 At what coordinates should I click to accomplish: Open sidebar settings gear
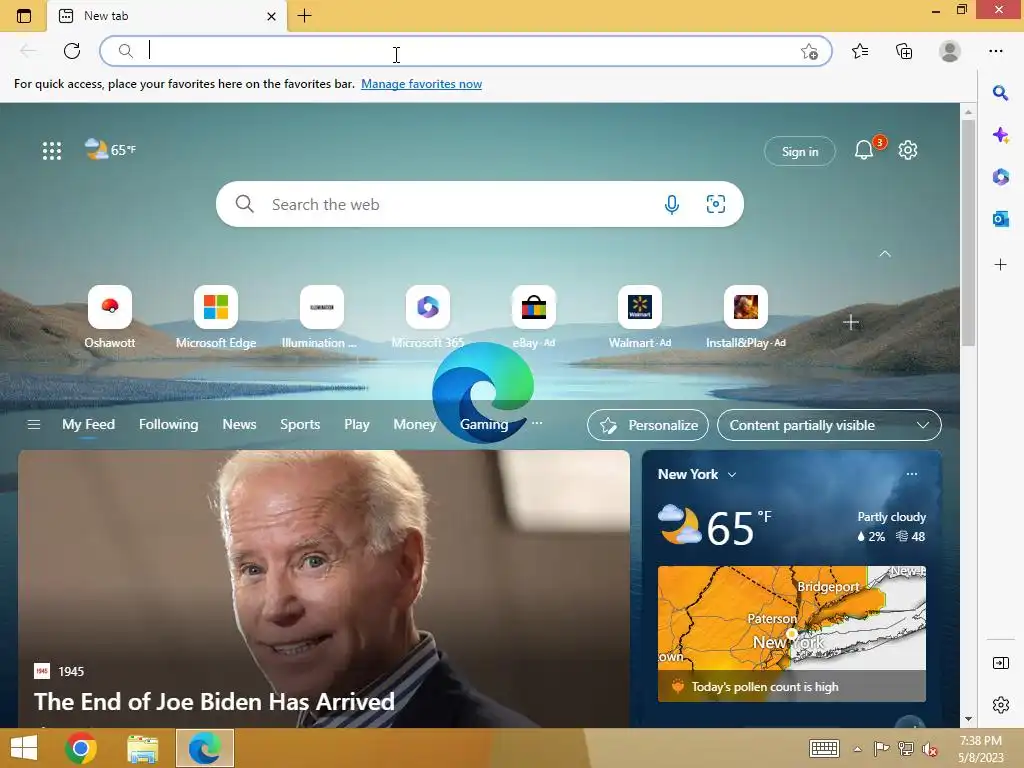tap(1000, 705)
